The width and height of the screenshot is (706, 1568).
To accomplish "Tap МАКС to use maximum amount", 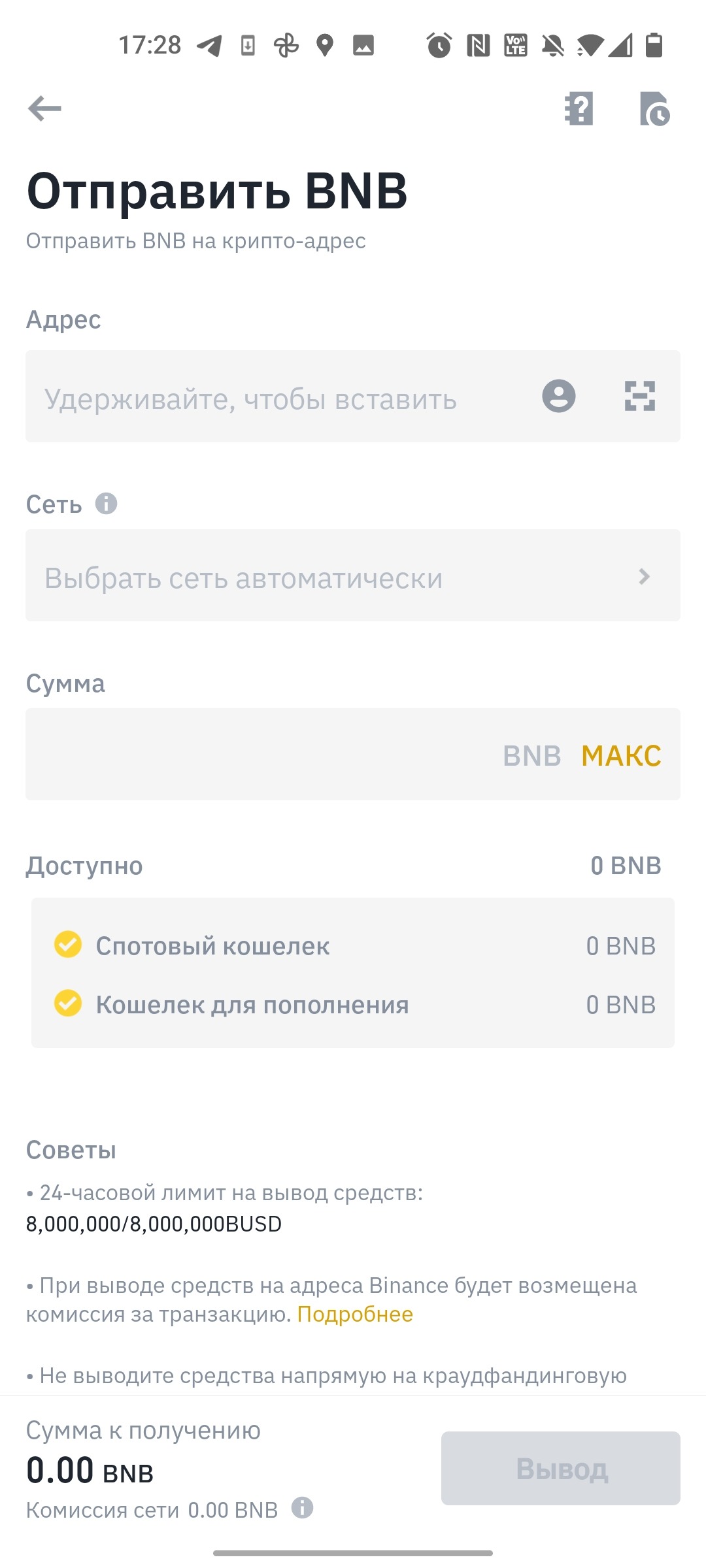I will pyautogui.click(x=621, y=756).
